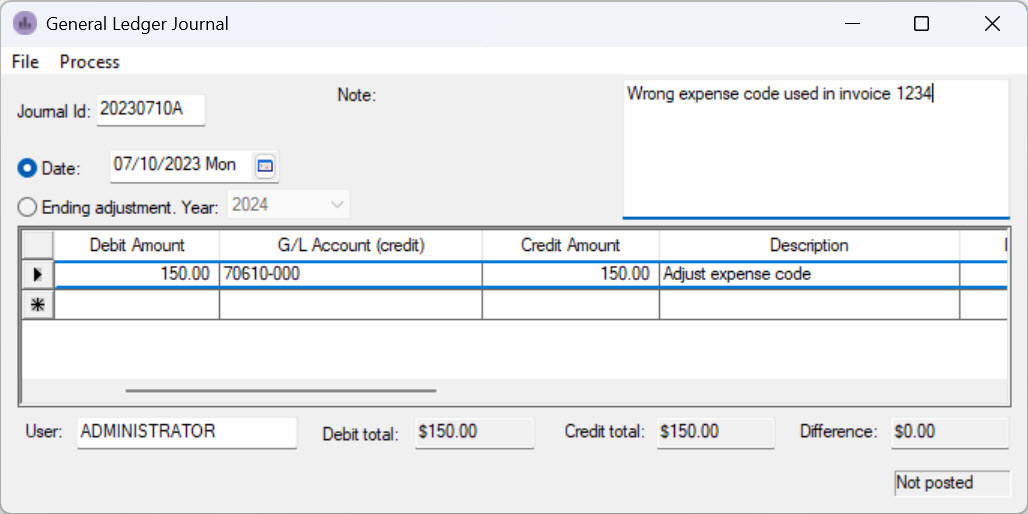1028x514 pixels.
Task: Select the Date radio button
Action: [x=27, y=168]
